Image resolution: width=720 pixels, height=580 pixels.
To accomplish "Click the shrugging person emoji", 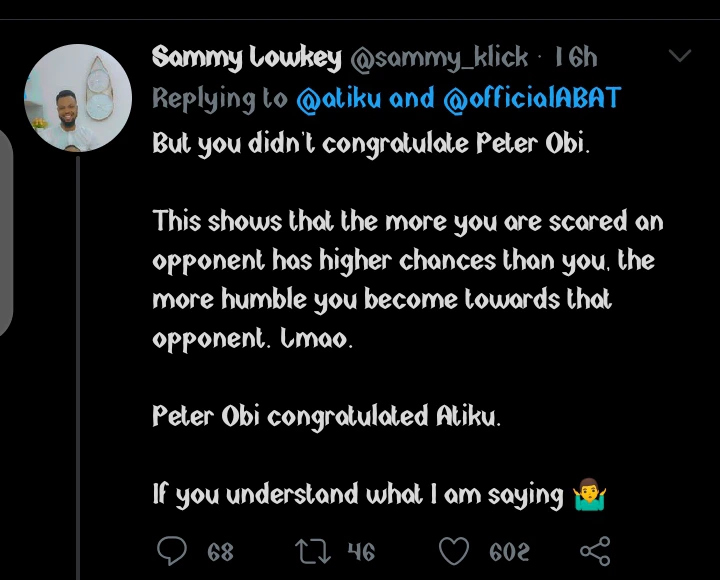I will tap(590, 494).
